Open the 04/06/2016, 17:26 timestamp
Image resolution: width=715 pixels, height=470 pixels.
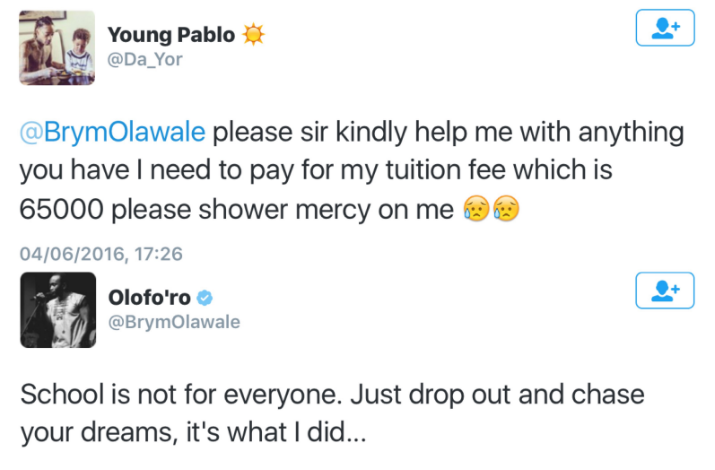(x=101, y=254)
